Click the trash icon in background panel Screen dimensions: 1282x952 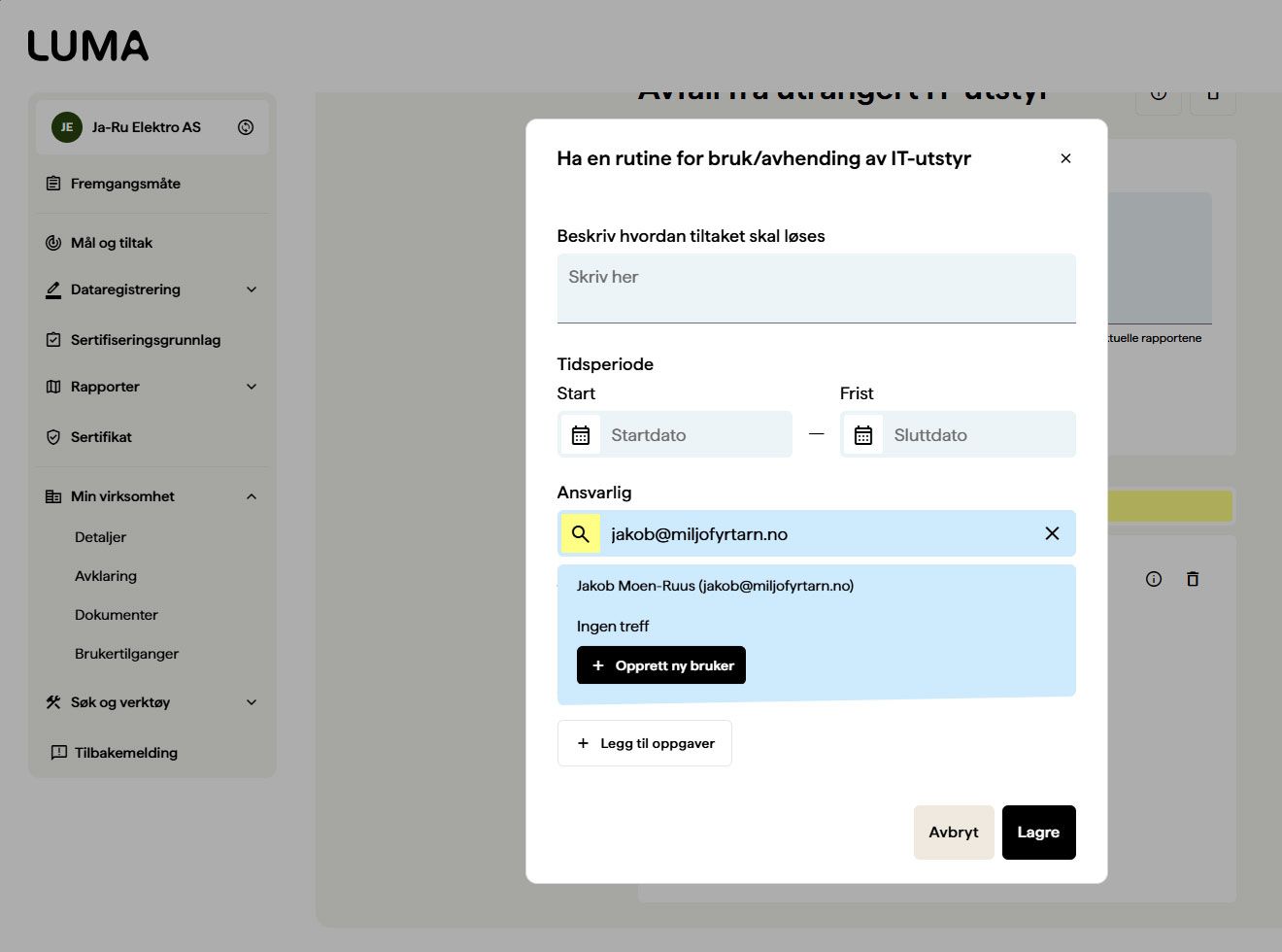tap(1193, 579)
